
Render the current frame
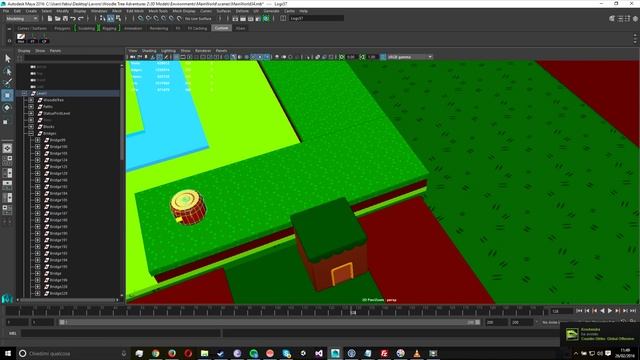pos(243,19)
